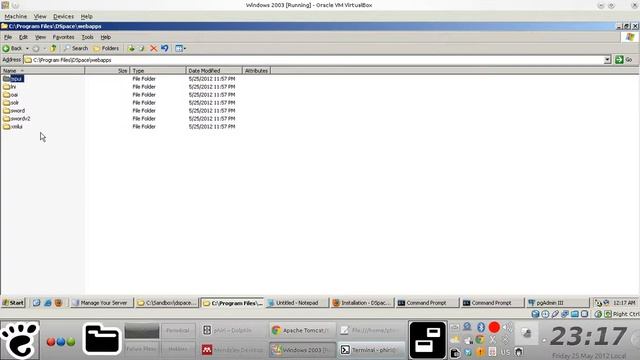Click the Back navigation button
Screen dimensions: 640x360
click(x=12, y=48)
